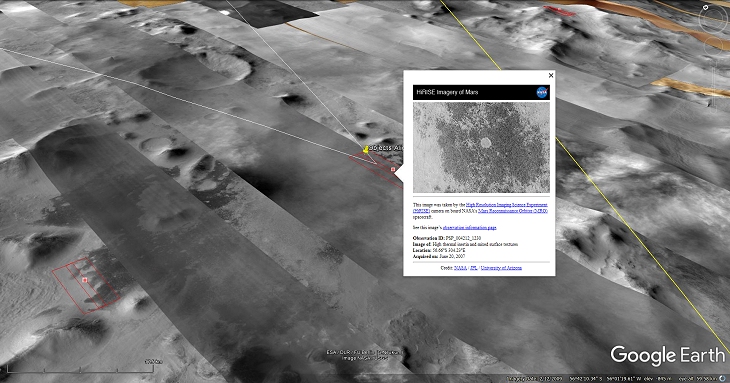The width and height of the screenshot is (730, 383).
Task: Click the imagery attribution text at bottom
Action: pos(364,355)
